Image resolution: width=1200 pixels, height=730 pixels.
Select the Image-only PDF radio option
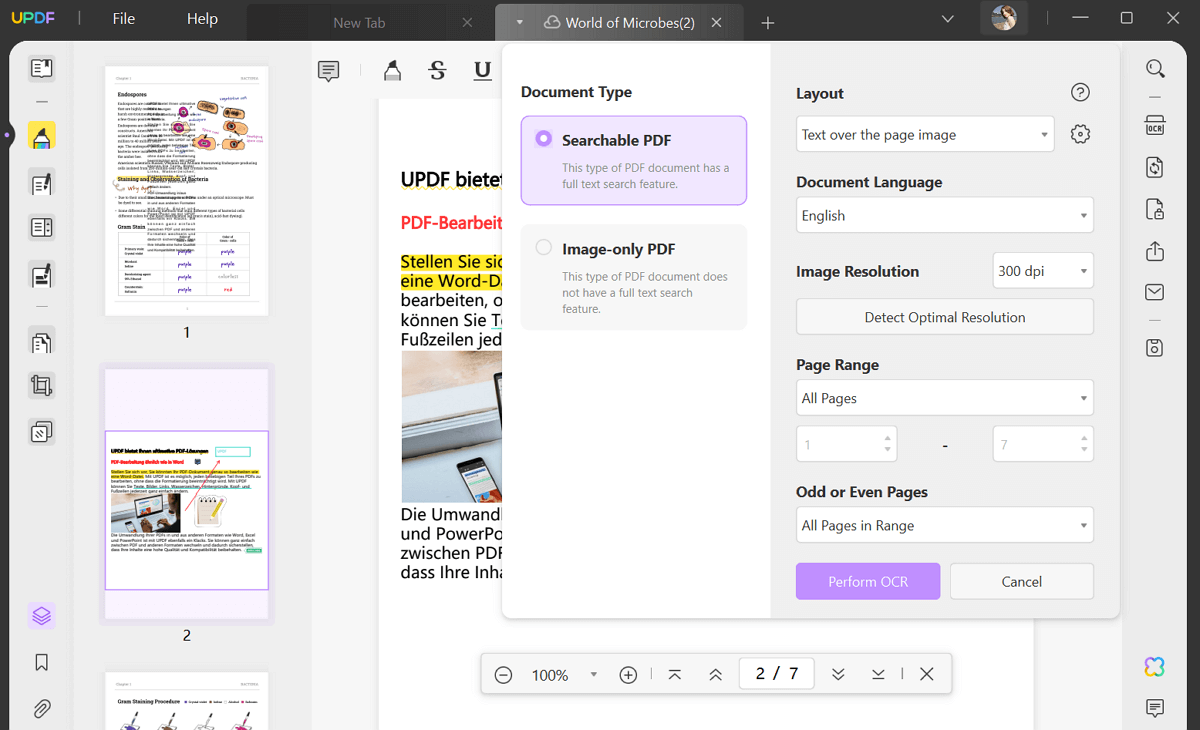(544, 247)
